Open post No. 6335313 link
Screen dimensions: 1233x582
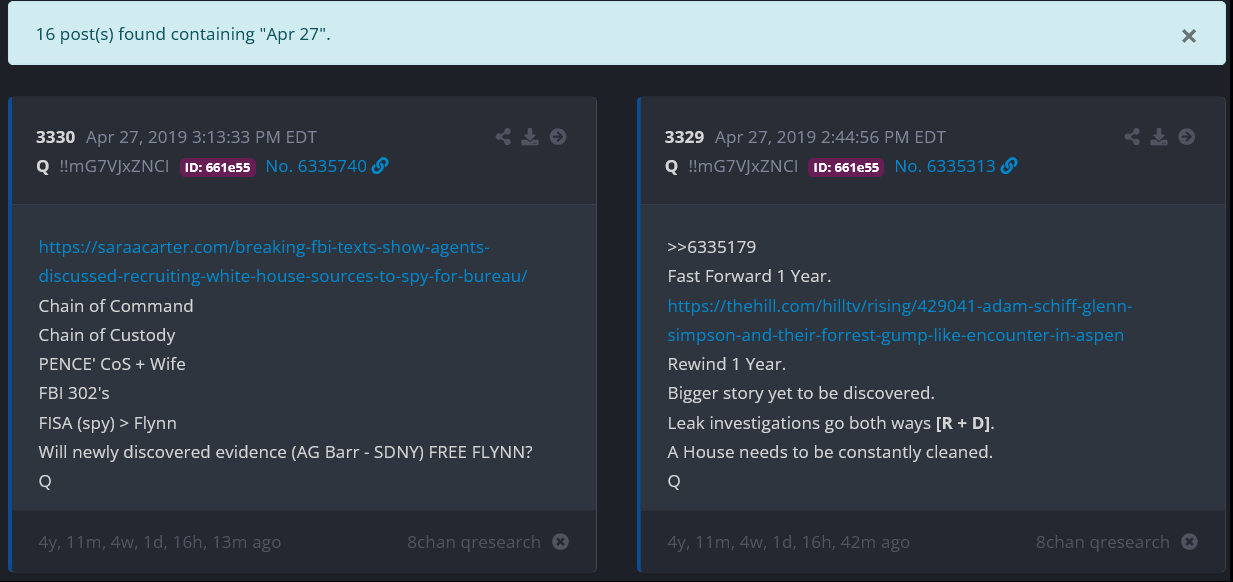click(x=945, y=166)
